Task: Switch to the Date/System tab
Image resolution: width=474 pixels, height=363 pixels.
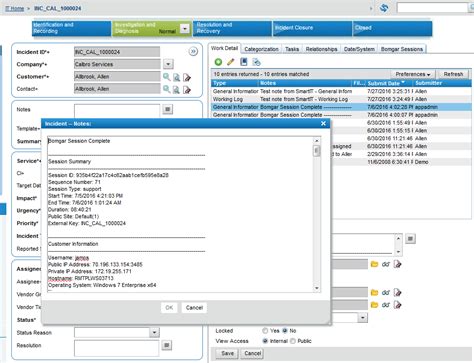Action: [x=359, y=49]
